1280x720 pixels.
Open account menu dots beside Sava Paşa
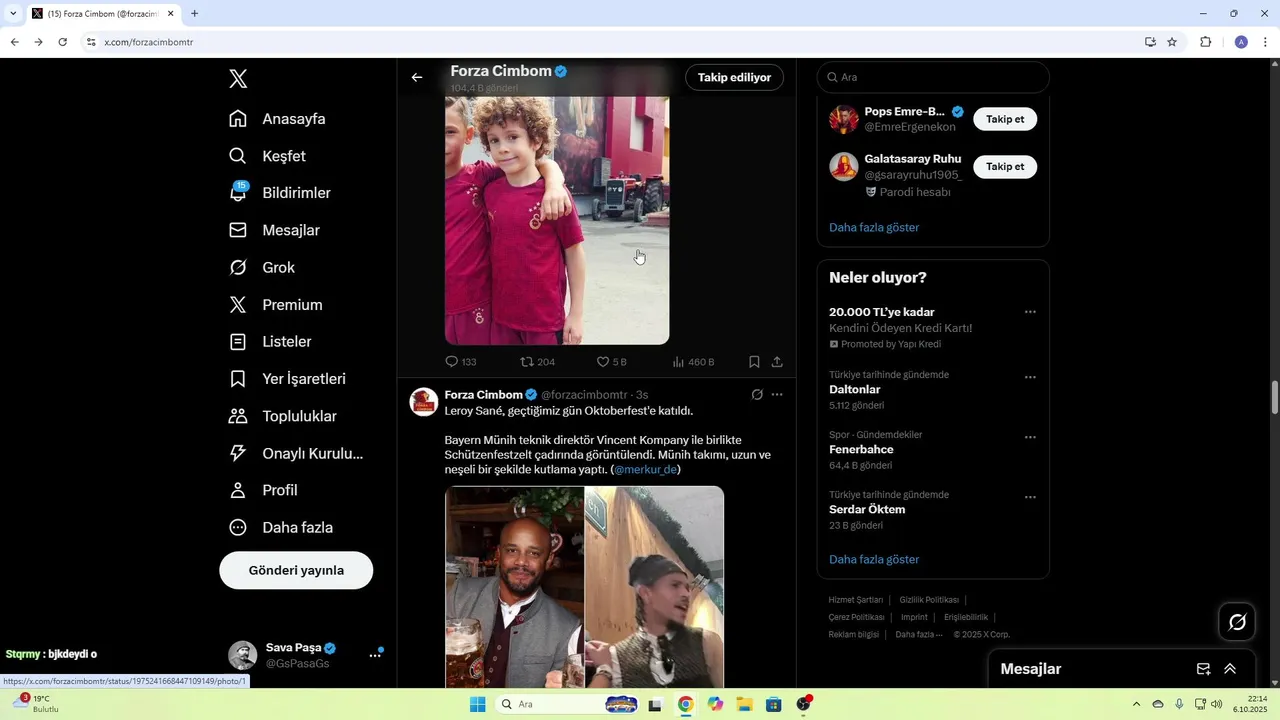[x=375, y=655]
